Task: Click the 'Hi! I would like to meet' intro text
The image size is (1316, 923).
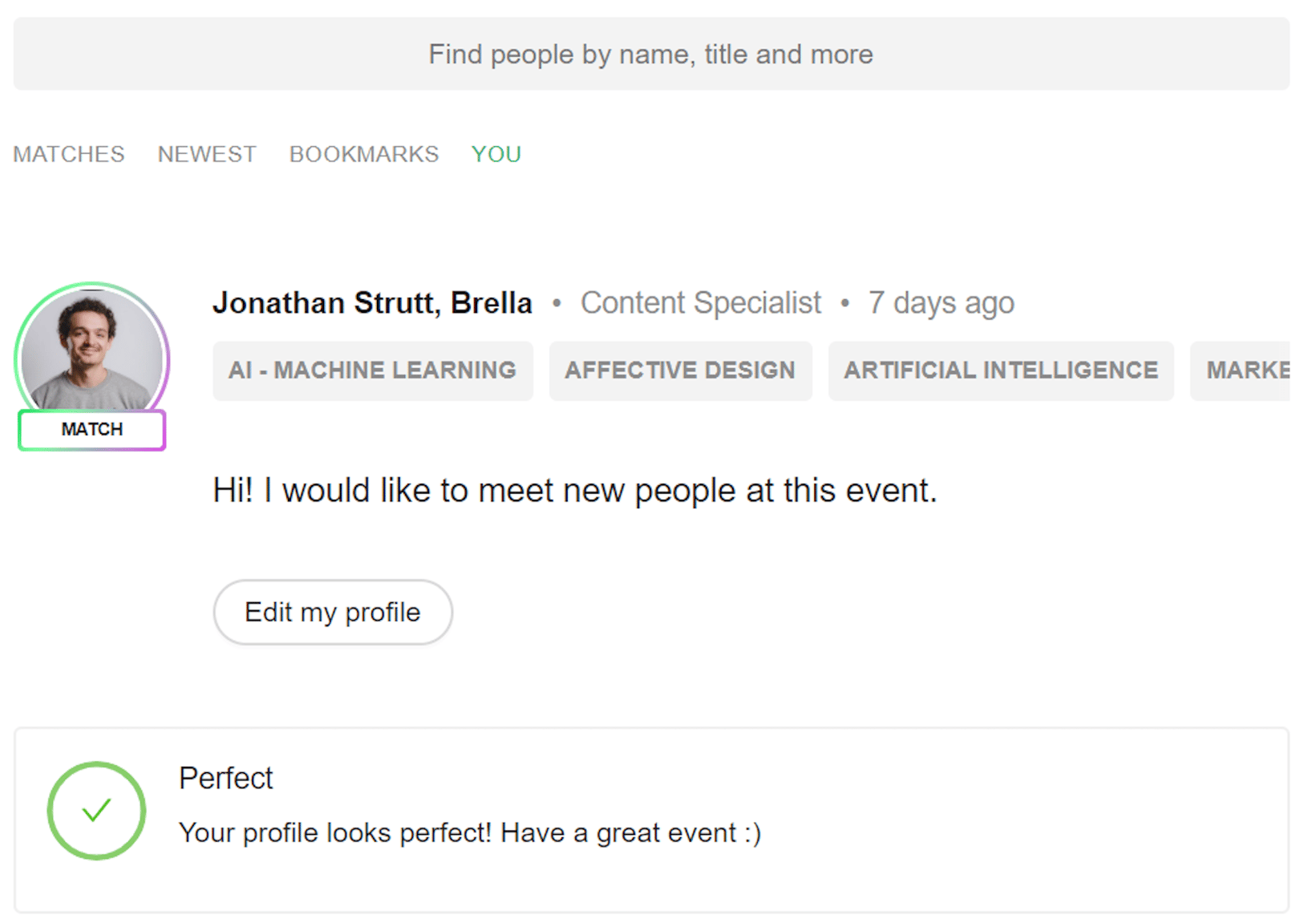Action: click(574, 490)
